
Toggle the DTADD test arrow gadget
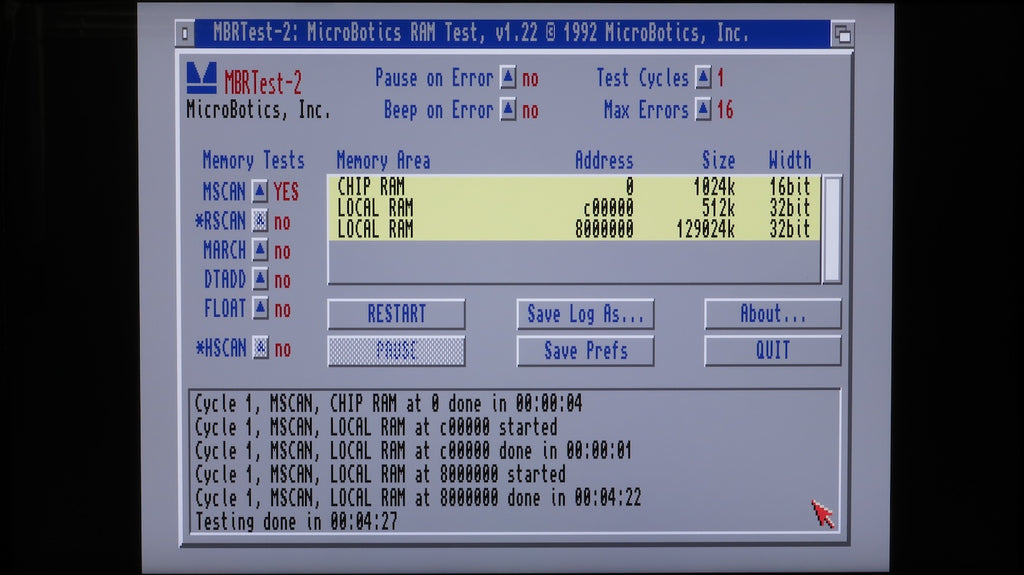[260, 280]
